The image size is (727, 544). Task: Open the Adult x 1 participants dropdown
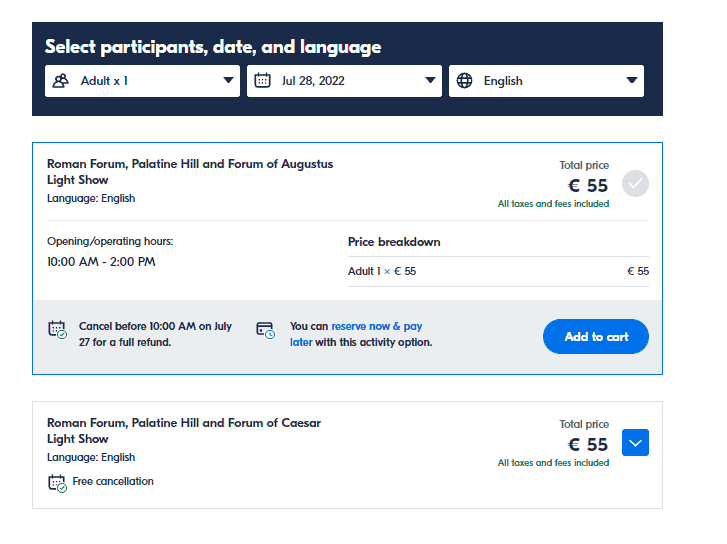[142, 81]
